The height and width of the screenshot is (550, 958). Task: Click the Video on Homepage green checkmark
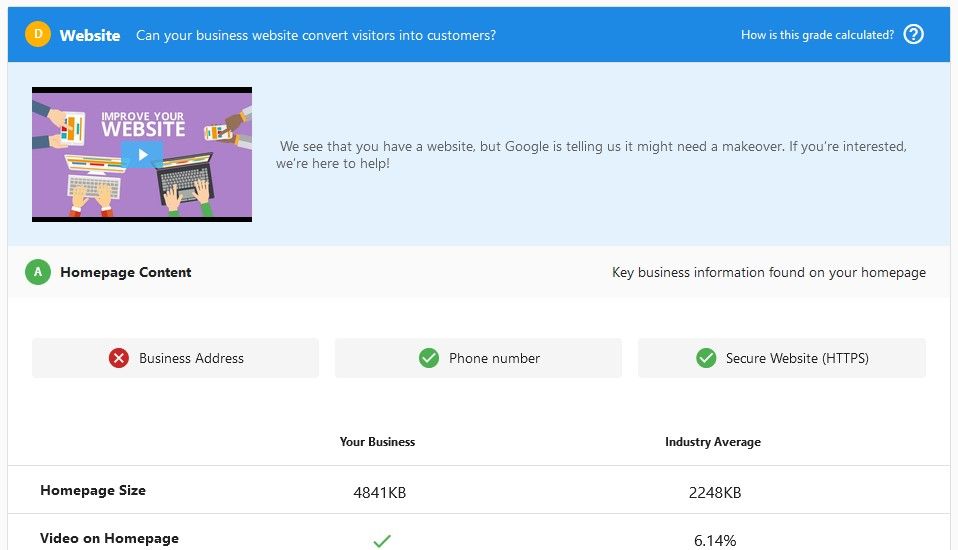[382, 541]
